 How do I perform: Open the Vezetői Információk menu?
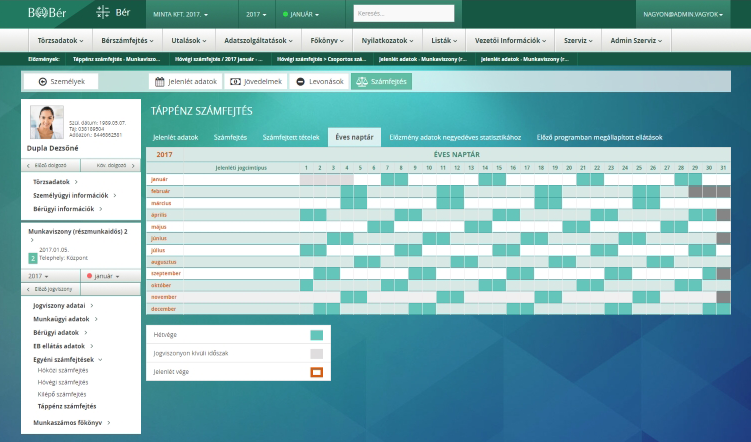coord(511,41)
